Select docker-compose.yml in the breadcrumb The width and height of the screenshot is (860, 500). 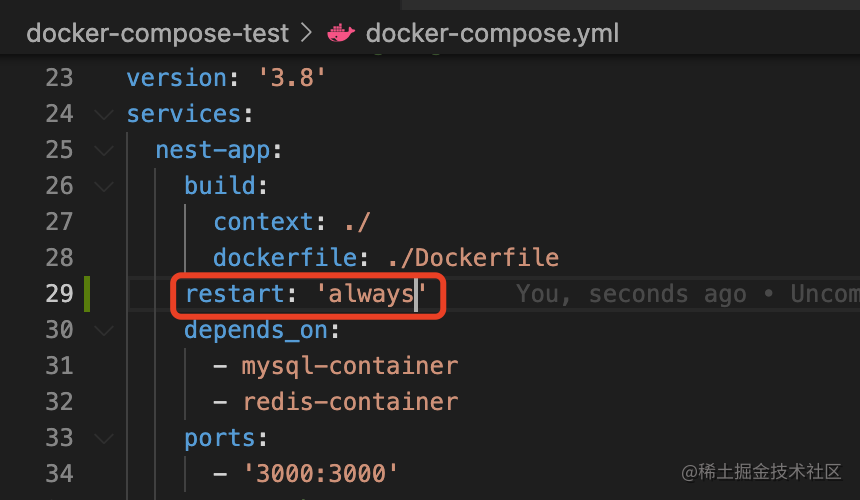[492, 33]
